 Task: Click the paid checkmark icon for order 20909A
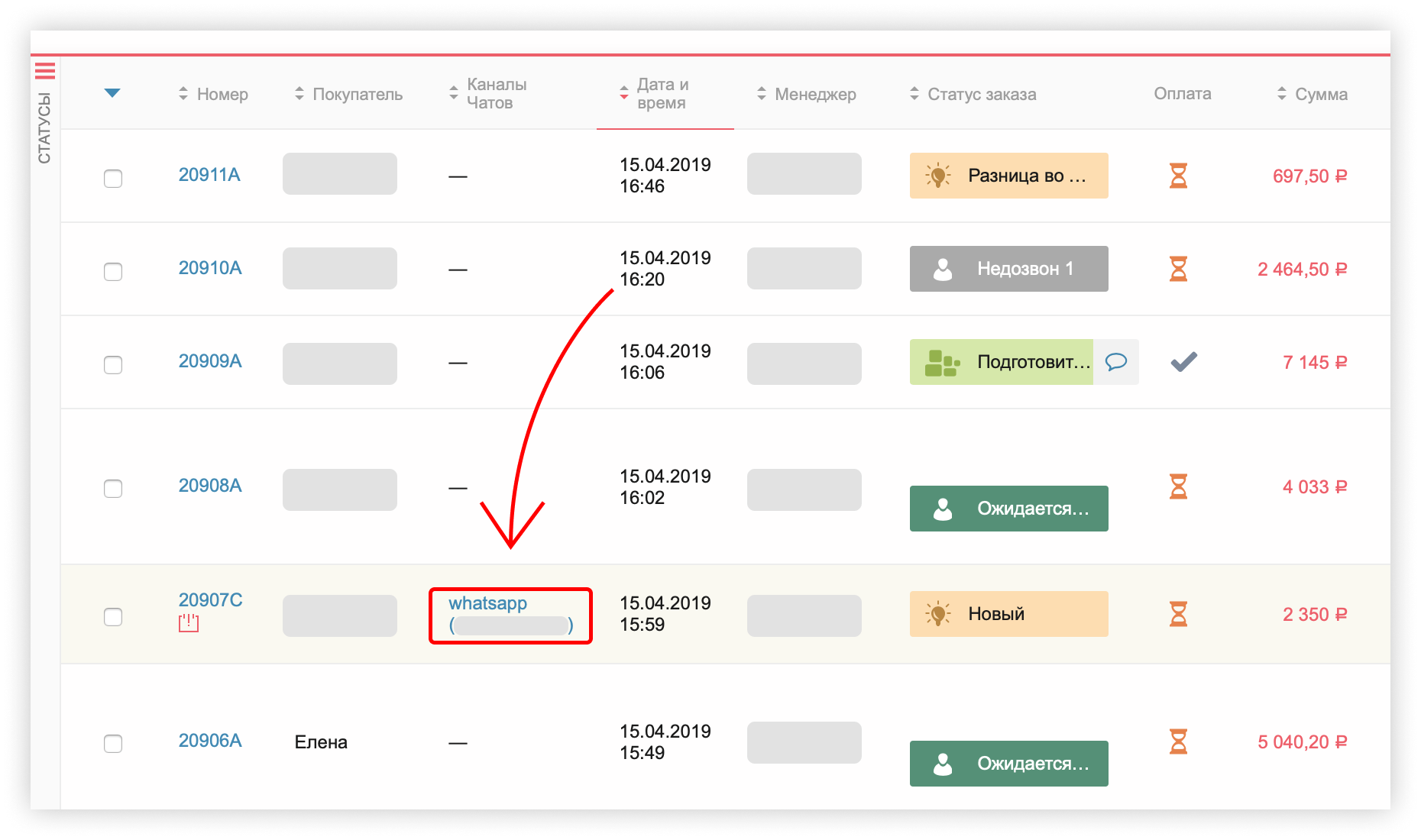[x=1183, y=362]
